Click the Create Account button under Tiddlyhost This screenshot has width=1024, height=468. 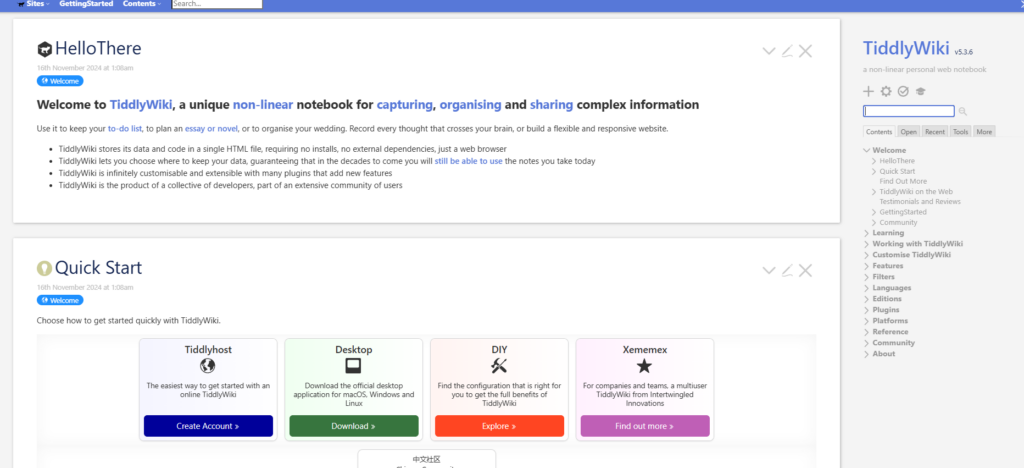coord(208,426)
